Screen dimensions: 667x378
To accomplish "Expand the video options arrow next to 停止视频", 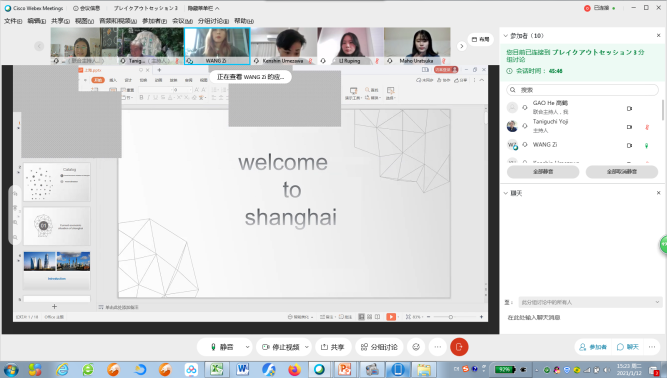I will click(307, 347).
